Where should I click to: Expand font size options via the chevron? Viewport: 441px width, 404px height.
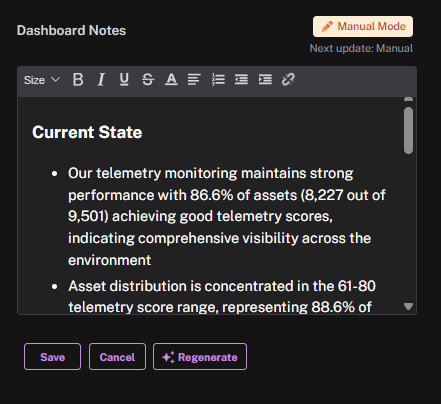[x=55, y=80]
